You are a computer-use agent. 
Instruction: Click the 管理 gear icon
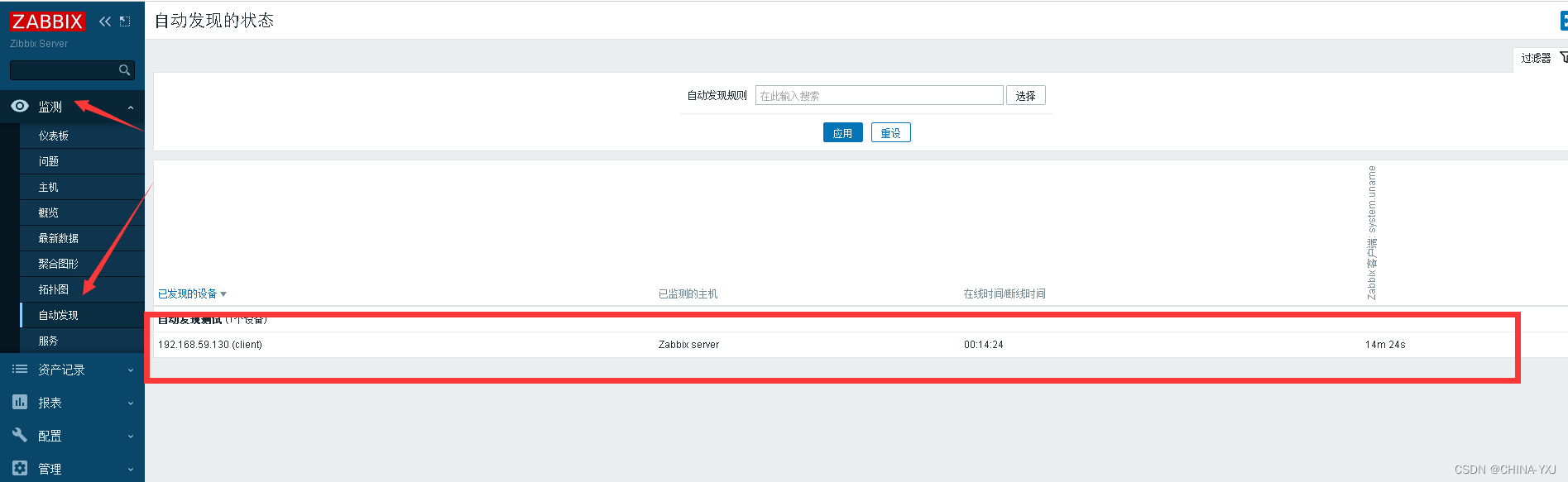tap(20, 468)
